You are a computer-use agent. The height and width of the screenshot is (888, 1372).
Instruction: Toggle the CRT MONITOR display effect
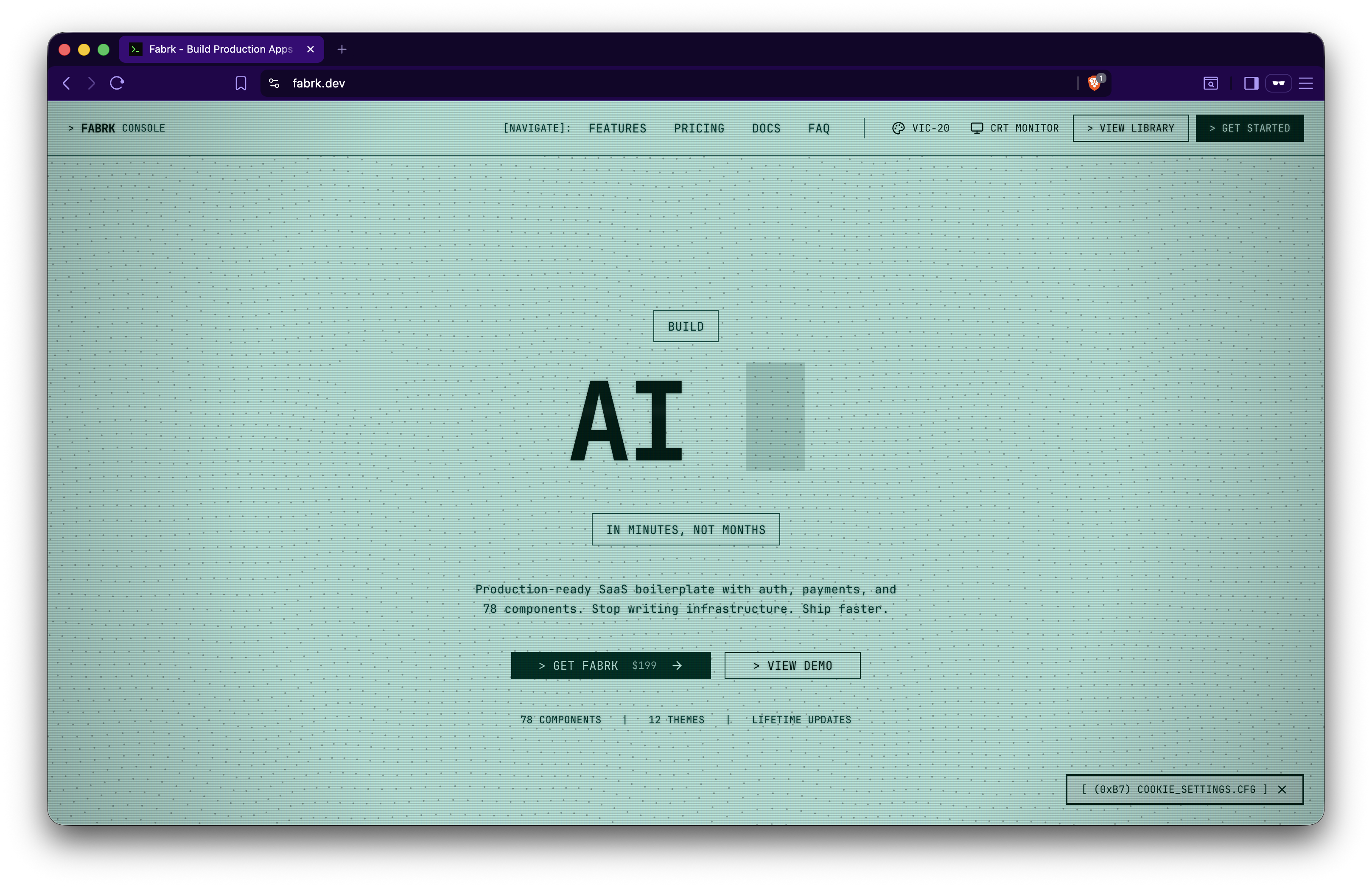[1014, 128]
